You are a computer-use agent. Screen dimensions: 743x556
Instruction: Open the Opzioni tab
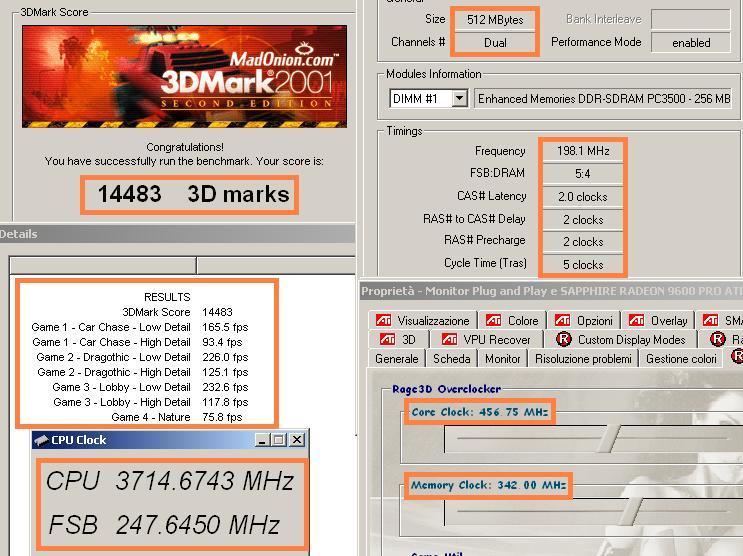(584, 321)
